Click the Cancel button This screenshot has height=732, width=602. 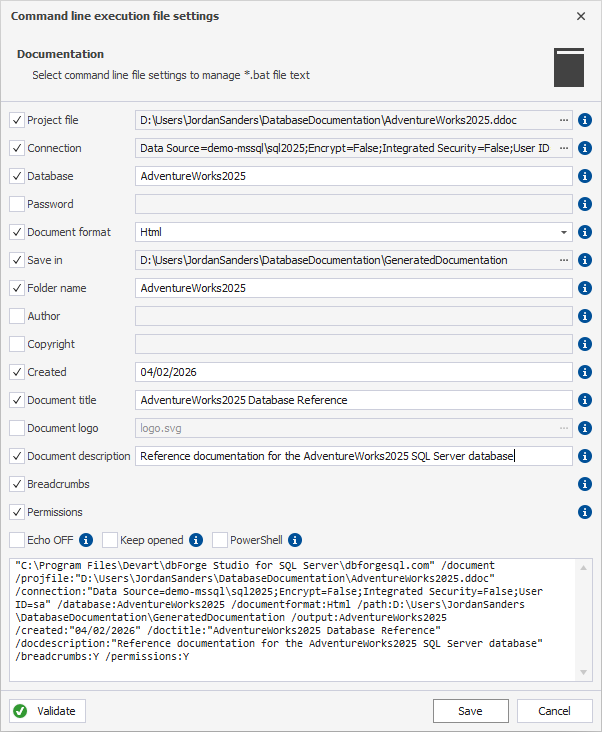[x=555, y=711]
